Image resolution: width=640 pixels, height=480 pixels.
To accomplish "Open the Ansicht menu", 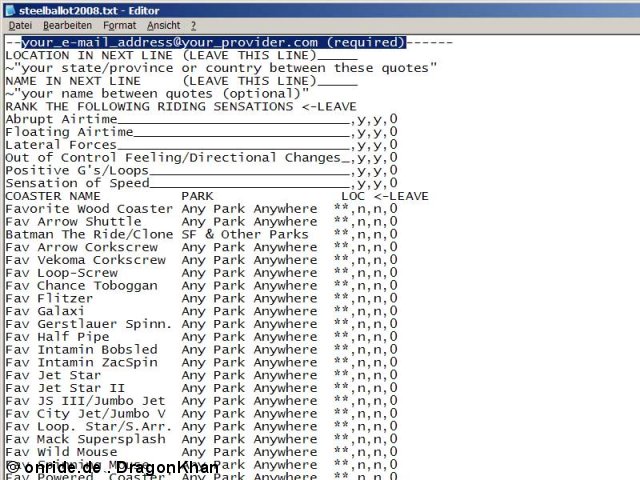I will pos(163,26).
